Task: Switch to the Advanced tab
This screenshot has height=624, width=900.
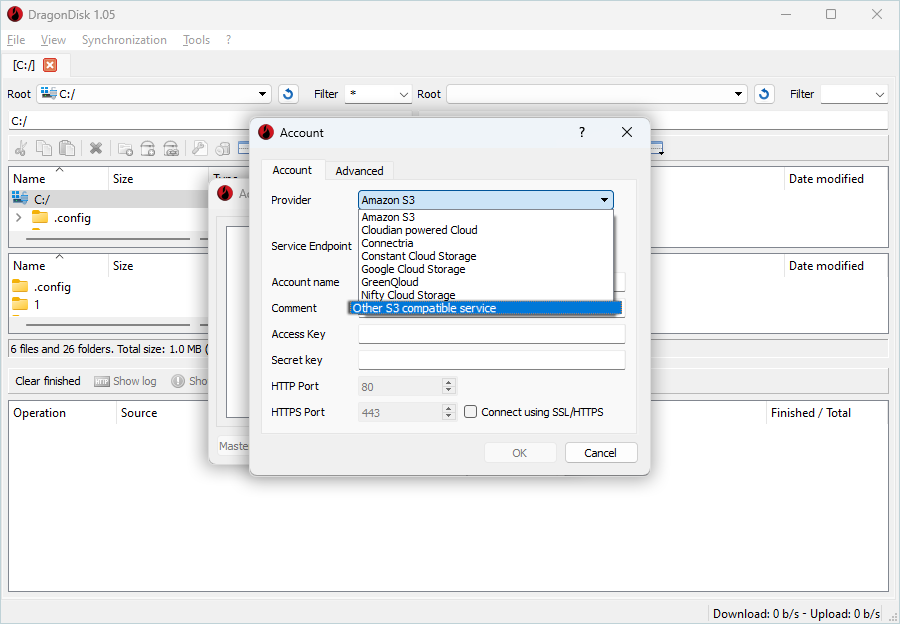Action: (359, 170)
